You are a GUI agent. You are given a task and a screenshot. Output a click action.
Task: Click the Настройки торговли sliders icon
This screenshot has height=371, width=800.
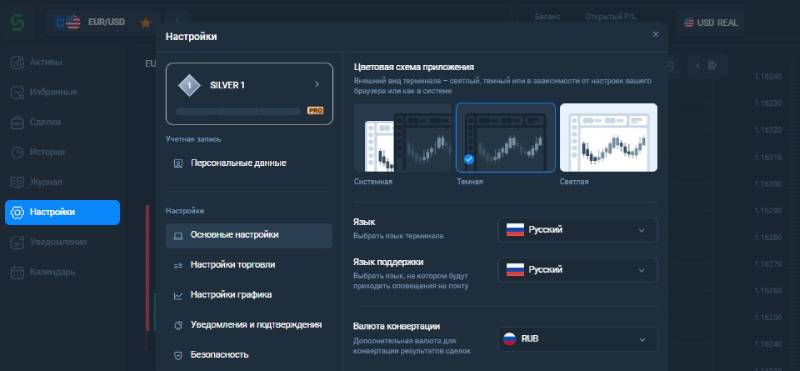pos(178,266)
